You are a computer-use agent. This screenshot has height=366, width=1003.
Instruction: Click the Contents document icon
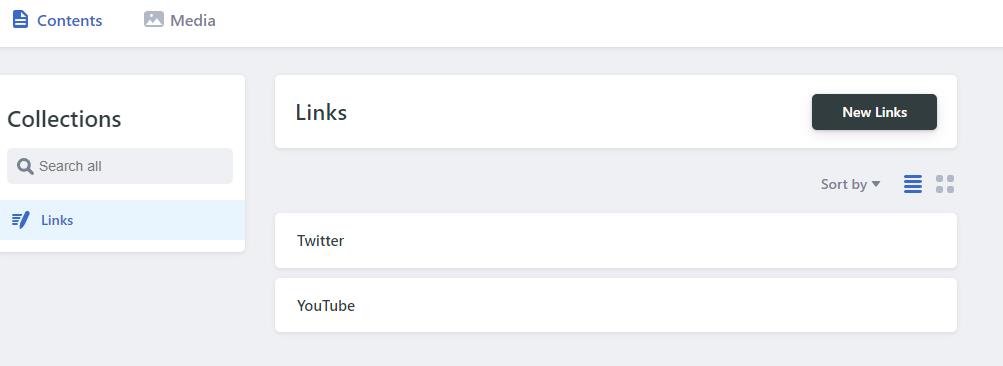[x=20, y=19]
